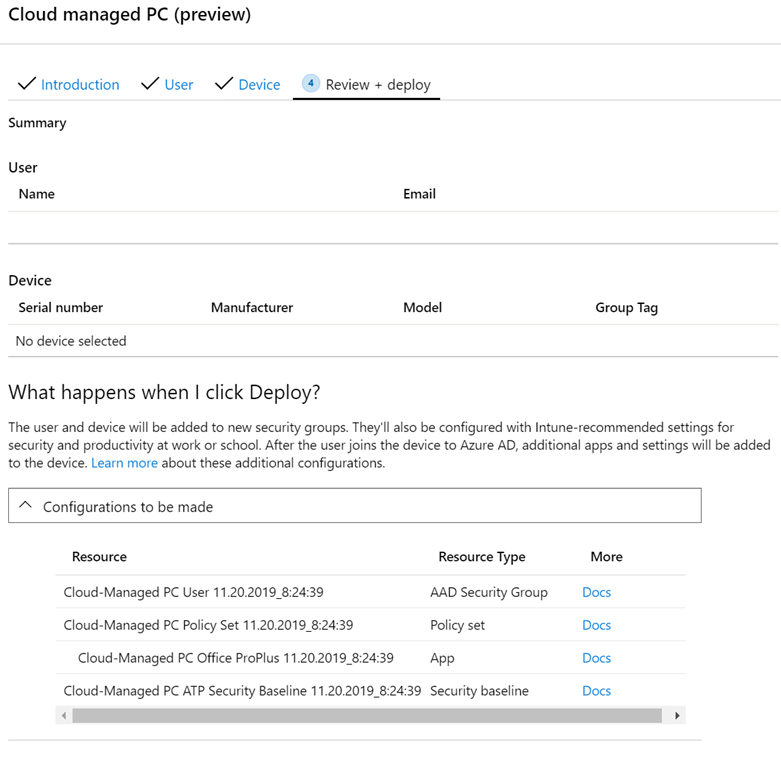The width and height of the screenshot is (781, 768).
Task: Click the Serial number column header
Action: click(x=61, y=308)
